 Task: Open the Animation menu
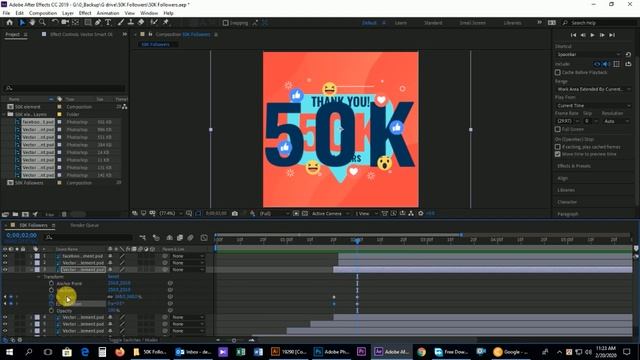[108, 13]
